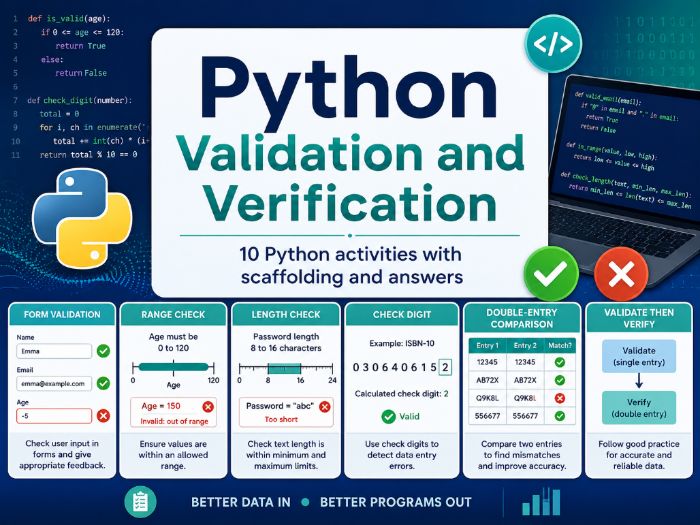
Task: Click 'Calculated check digit: 2' text
Action: coord(401,394)
